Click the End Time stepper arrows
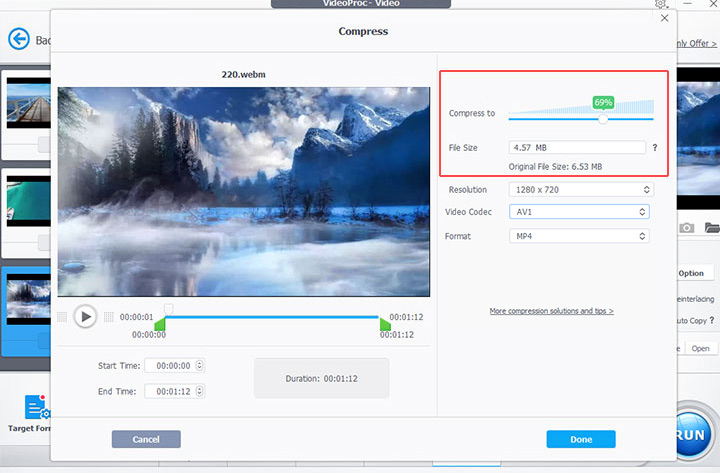Screen dimensions: 720x473 pos(199,391)
